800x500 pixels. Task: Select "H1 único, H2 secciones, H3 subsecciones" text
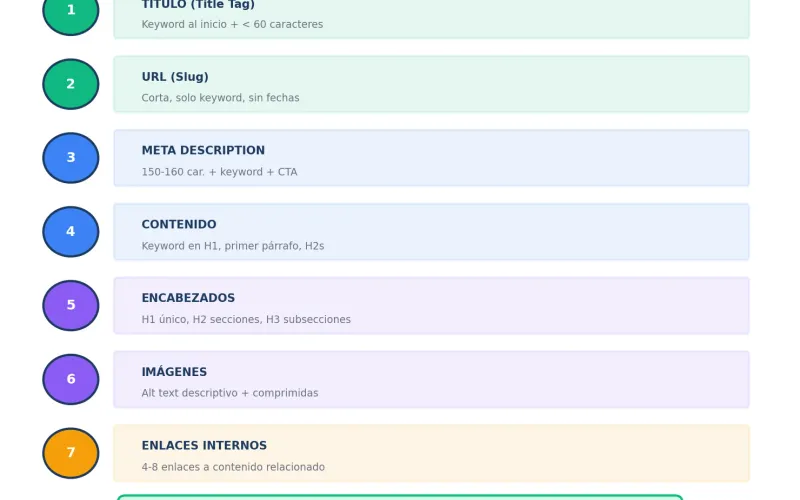[x=246, y=319]
